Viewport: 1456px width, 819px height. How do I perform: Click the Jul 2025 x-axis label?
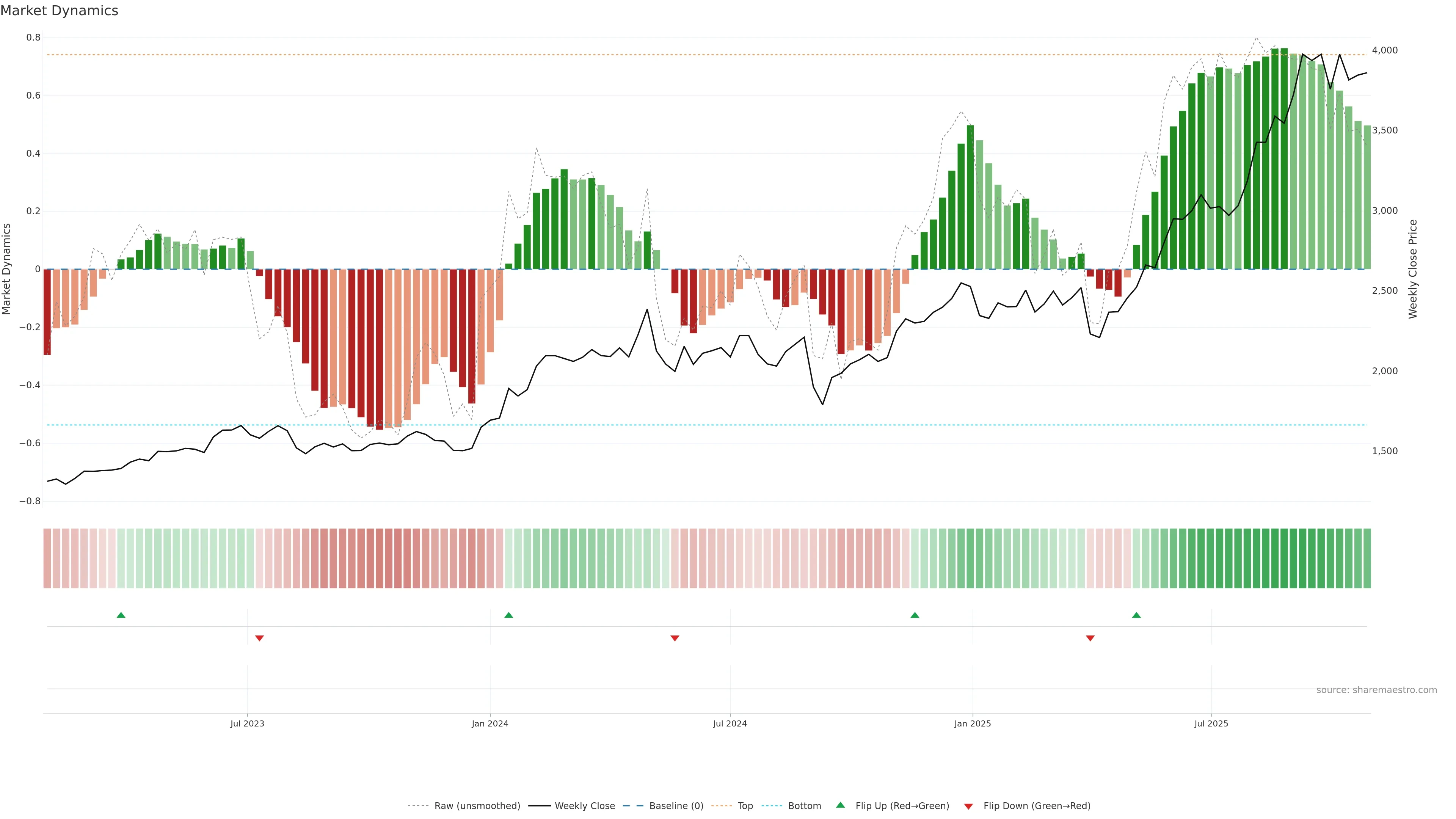tap(1211, 723)
